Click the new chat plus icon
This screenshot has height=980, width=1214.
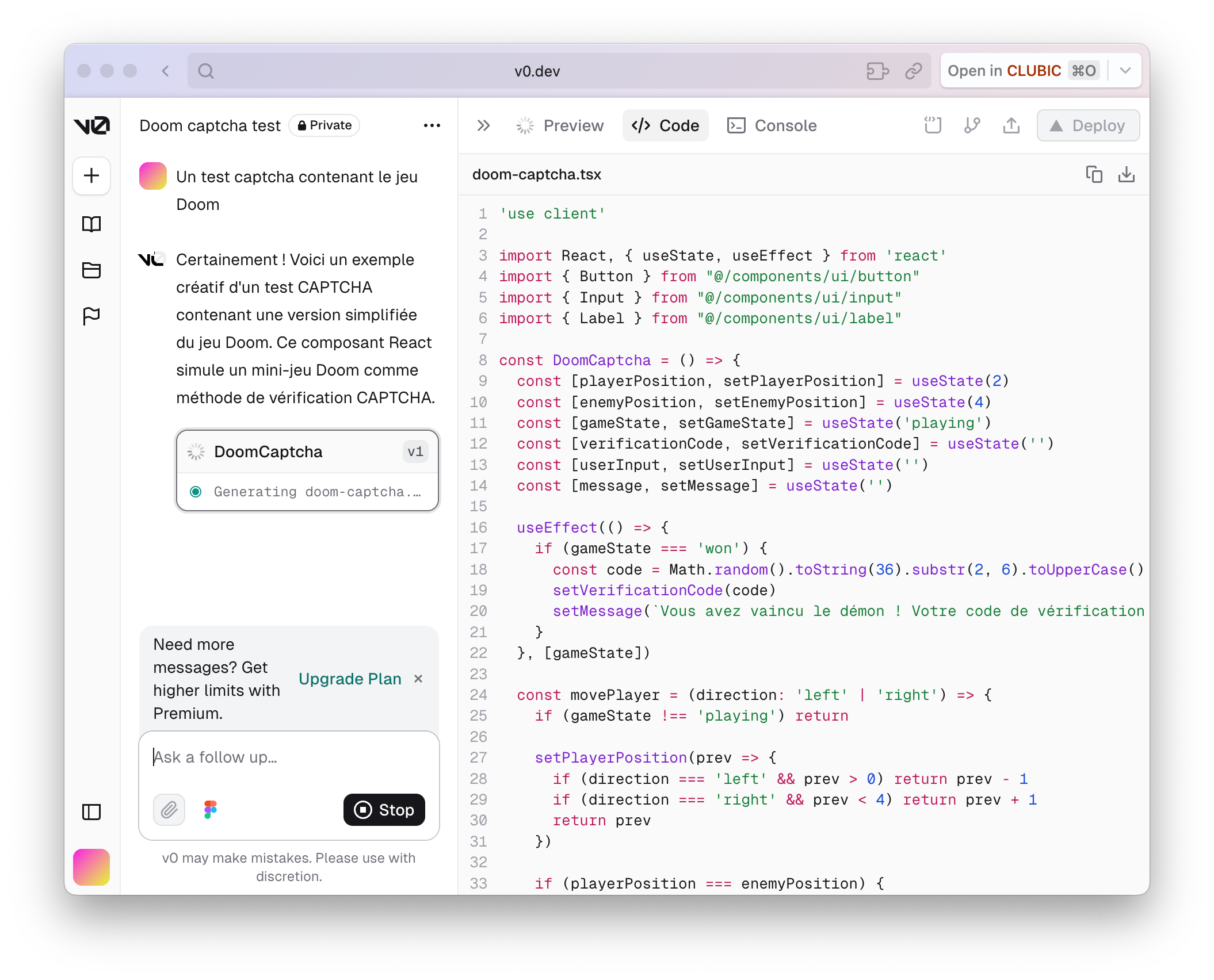(91, 176)
